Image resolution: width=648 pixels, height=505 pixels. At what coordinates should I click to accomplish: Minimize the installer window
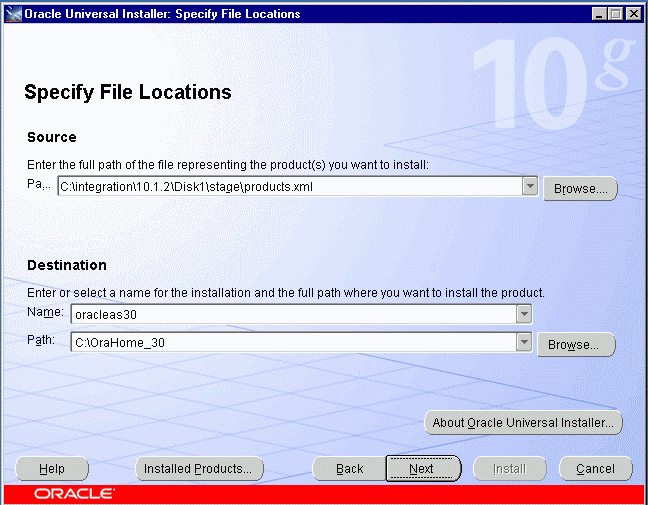(599, 14)
